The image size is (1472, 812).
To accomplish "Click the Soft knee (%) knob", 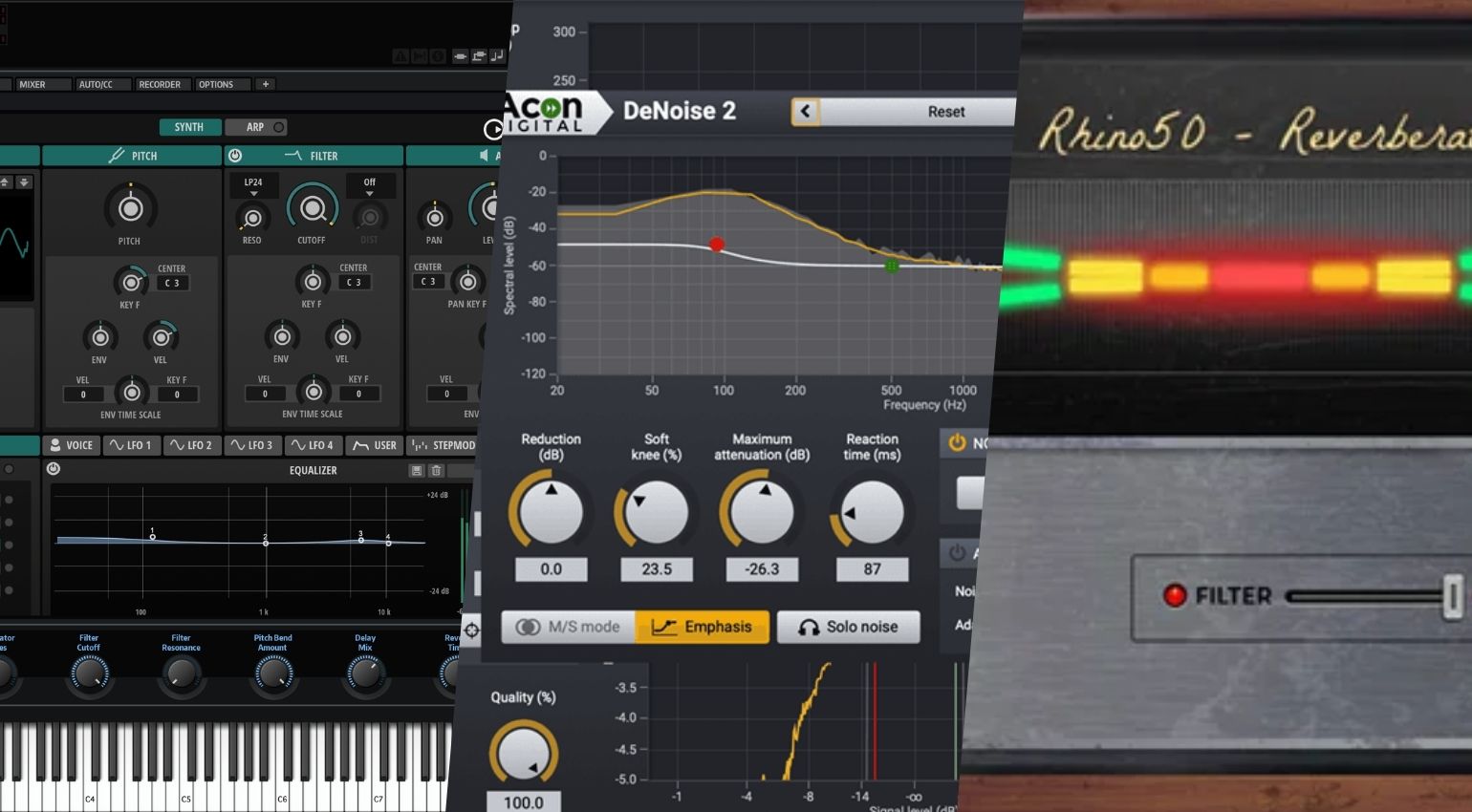I will [656, 511].
